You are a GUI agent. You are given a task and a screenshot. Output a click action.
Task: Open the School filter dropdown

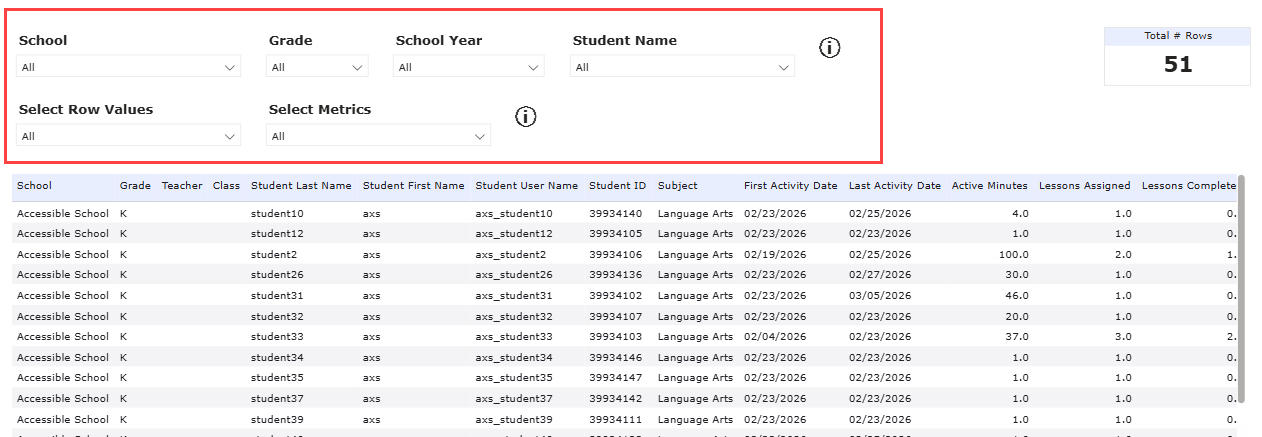[x=129, y=67]
